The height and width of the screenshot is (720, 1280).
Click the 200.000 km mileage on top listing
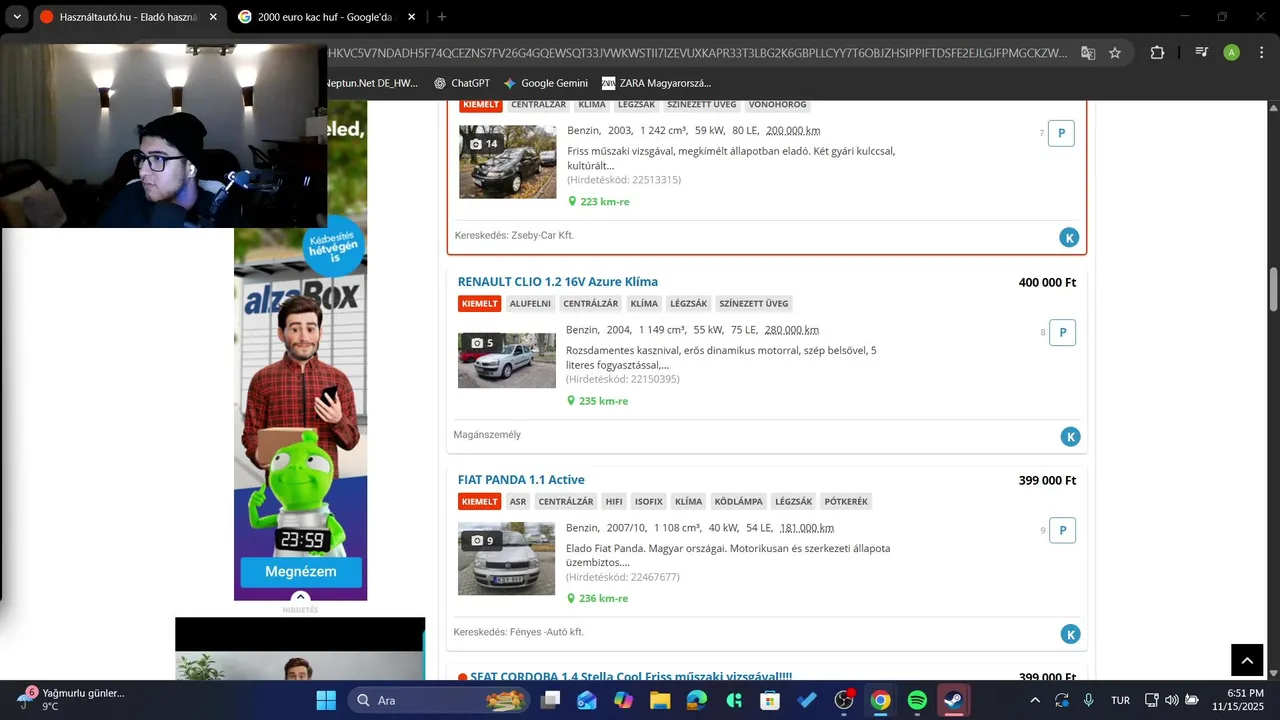pos(793,130)
